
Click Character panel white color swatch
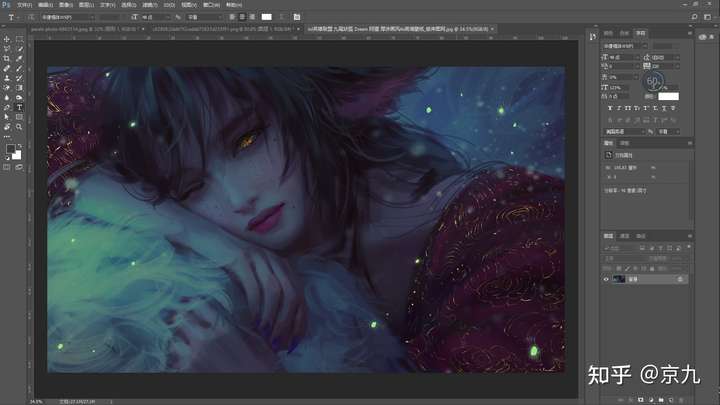pyautogui.click(x=668, y=96)
